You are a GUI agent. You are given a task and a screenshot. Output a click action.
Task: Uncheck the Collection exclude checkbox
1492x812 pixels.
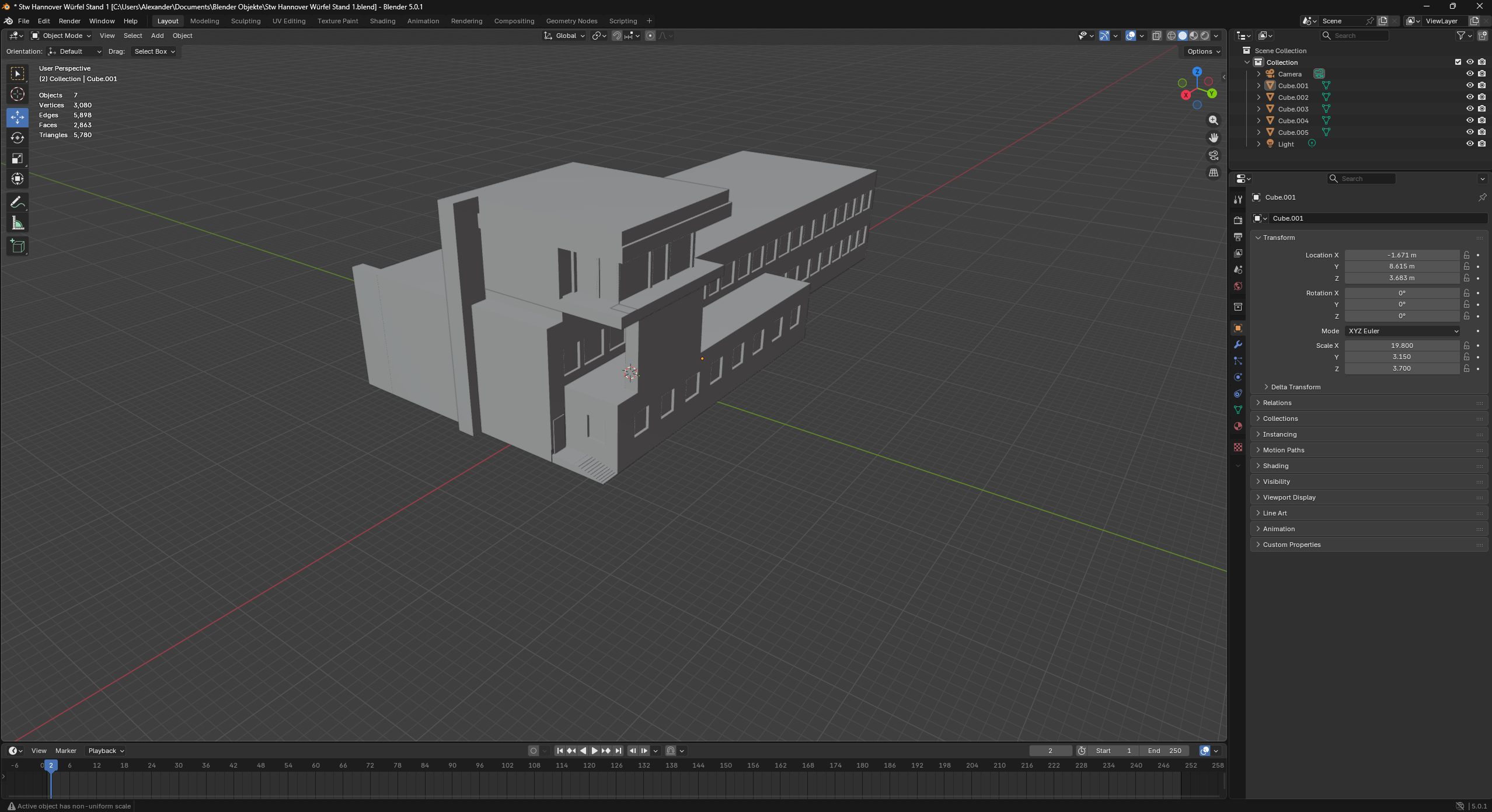pyautogui.click(x=1458, y=62)
